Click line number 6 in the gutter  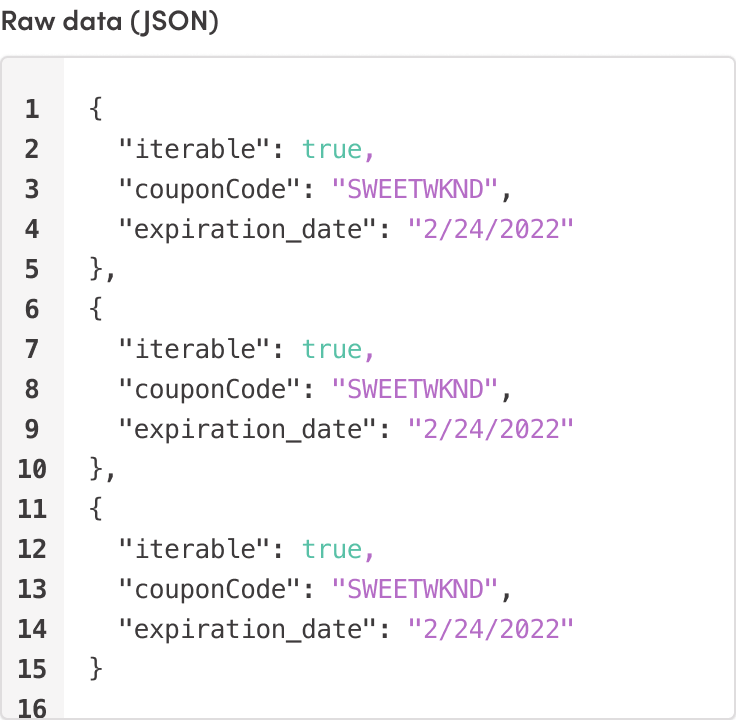pos(32,309)
